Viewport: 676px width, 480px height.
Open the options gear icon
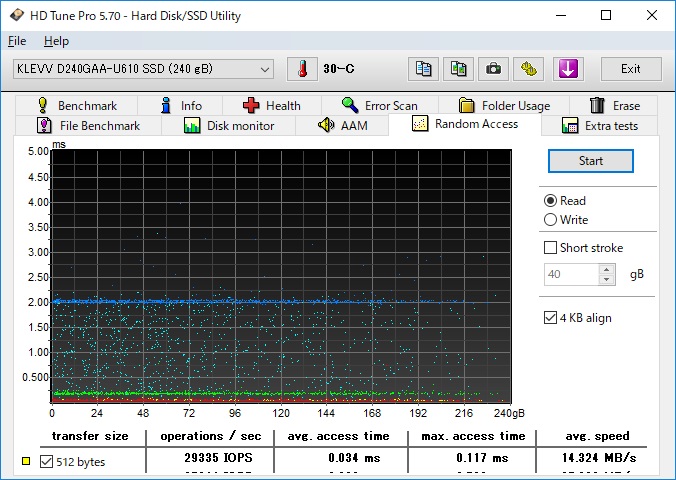(x=528, y=69)
